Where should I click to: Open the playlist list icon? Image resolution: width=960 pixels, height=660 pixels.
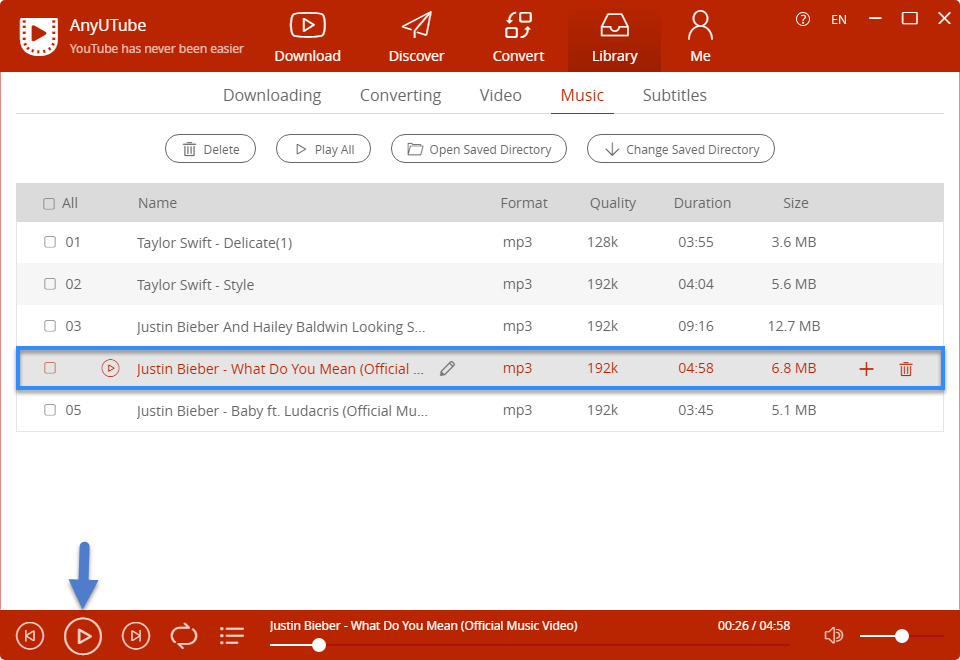point(231,636)
